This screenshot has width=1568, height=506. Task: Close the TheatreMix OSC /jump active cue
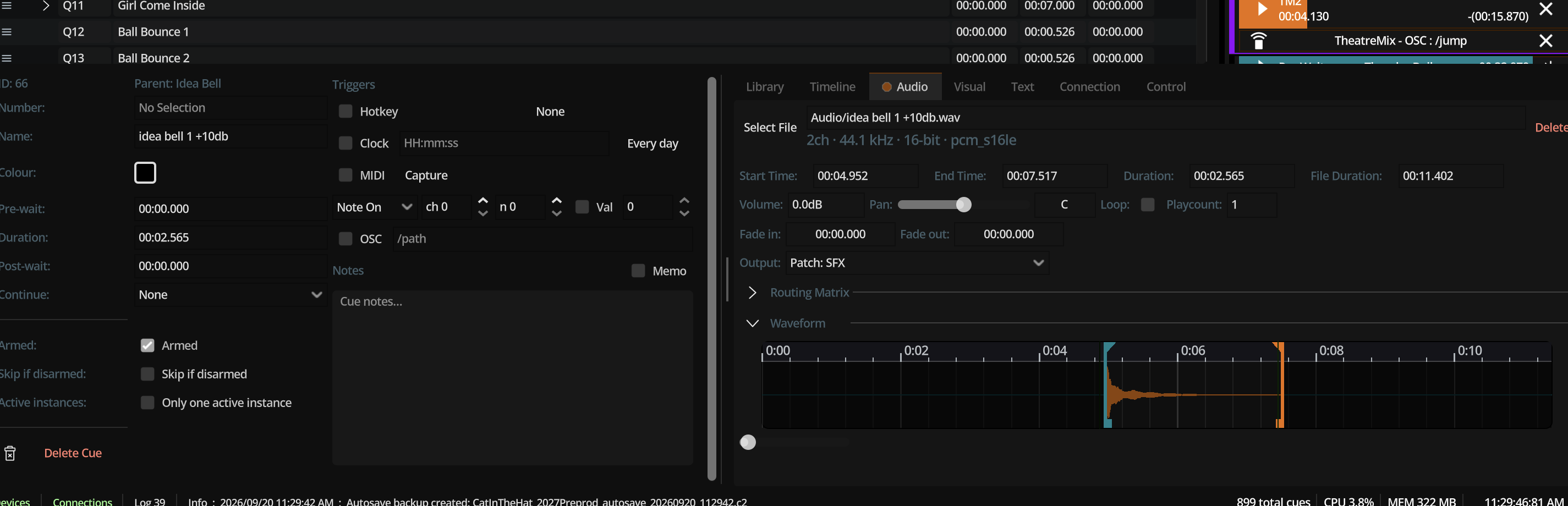click(x=1545, y=41)
